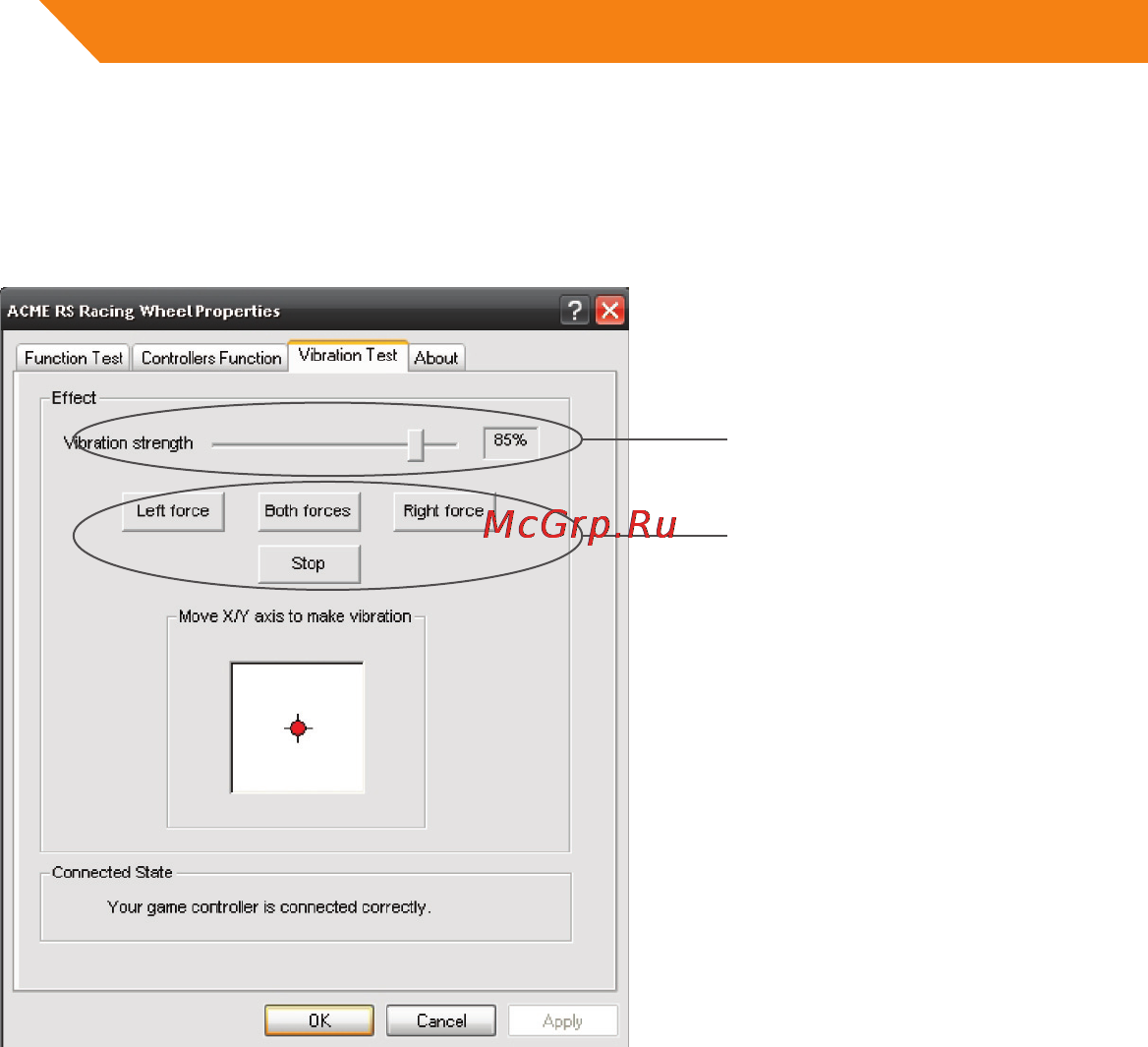Click the connected correctly status text
The image size is (1148, 1047).
pyautogui.click(x=268, y=907)
